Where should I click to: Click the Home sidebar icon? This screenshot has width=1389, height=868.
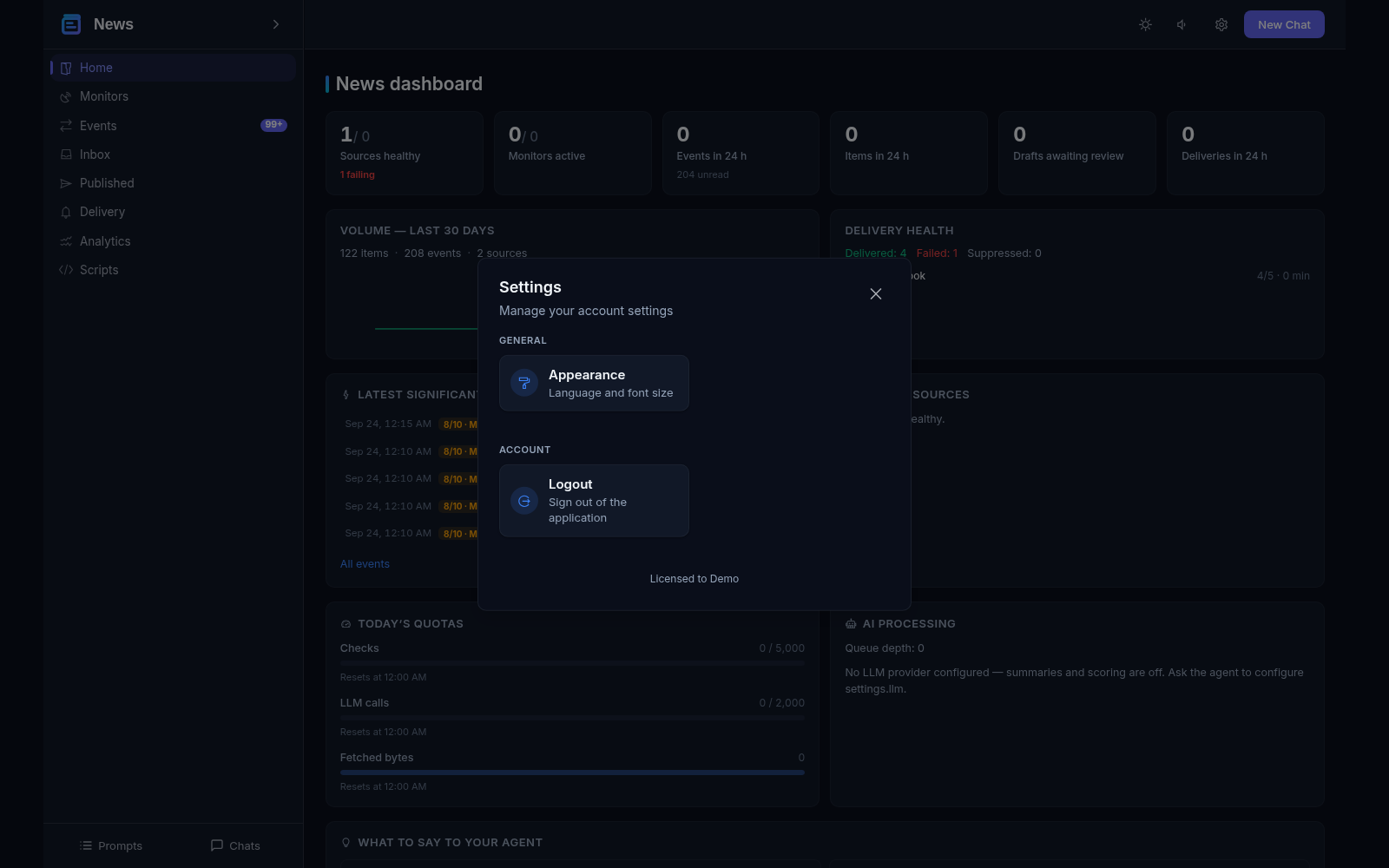(x=66, y=68)
